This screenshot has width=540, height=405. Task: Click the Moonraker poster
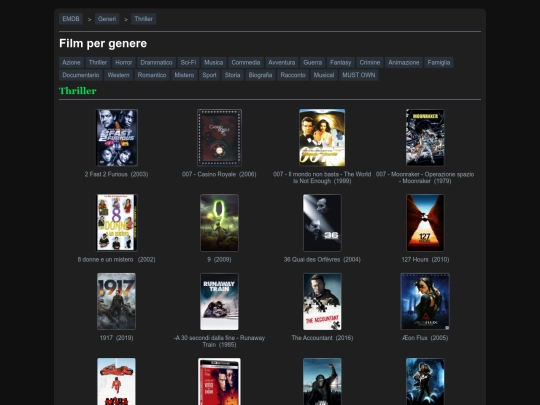[425, 138]
